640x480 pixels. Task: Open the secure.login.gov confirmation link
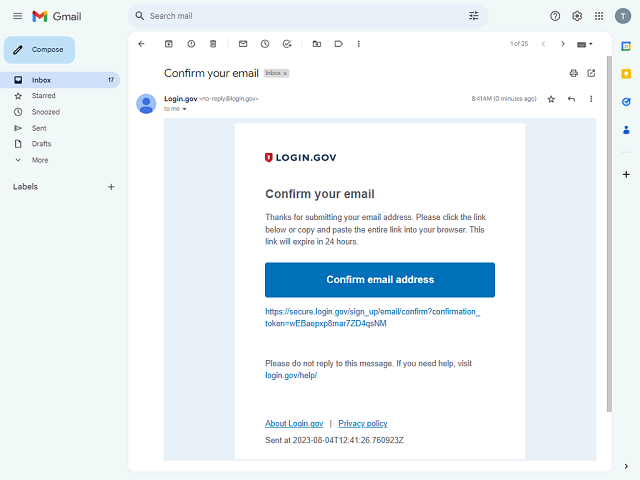point(372,318)
